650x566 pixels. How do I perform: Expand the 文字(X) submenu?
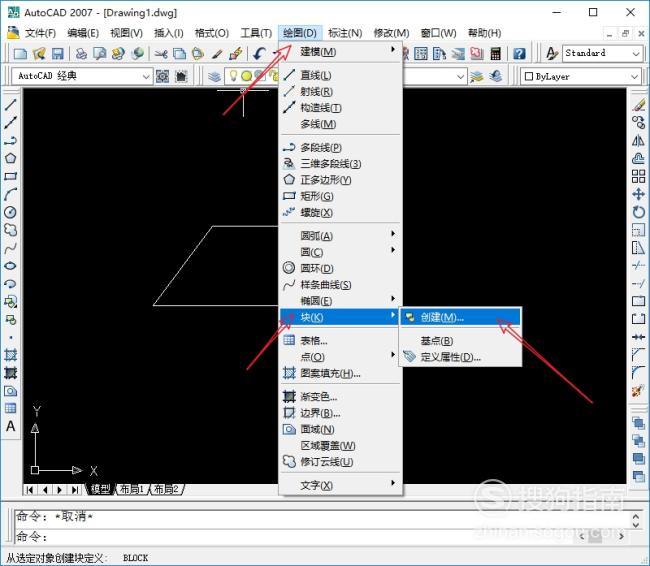(x=341, y=485)
